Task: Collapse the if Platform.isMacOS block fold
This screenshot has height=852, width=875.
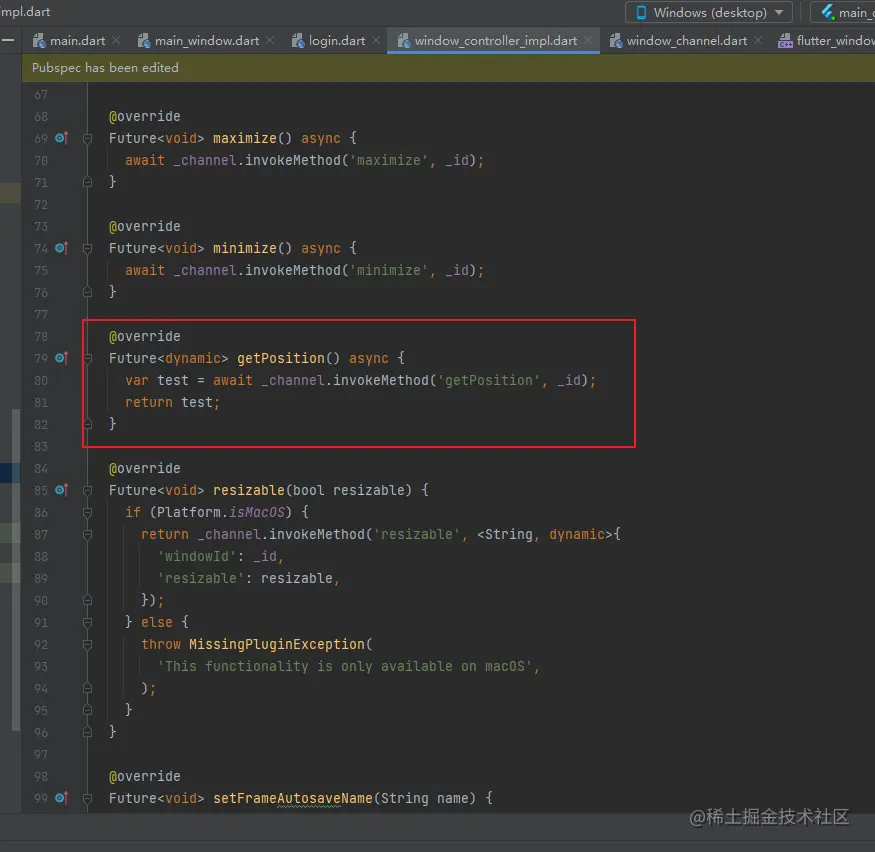Action: coord(88,512)
